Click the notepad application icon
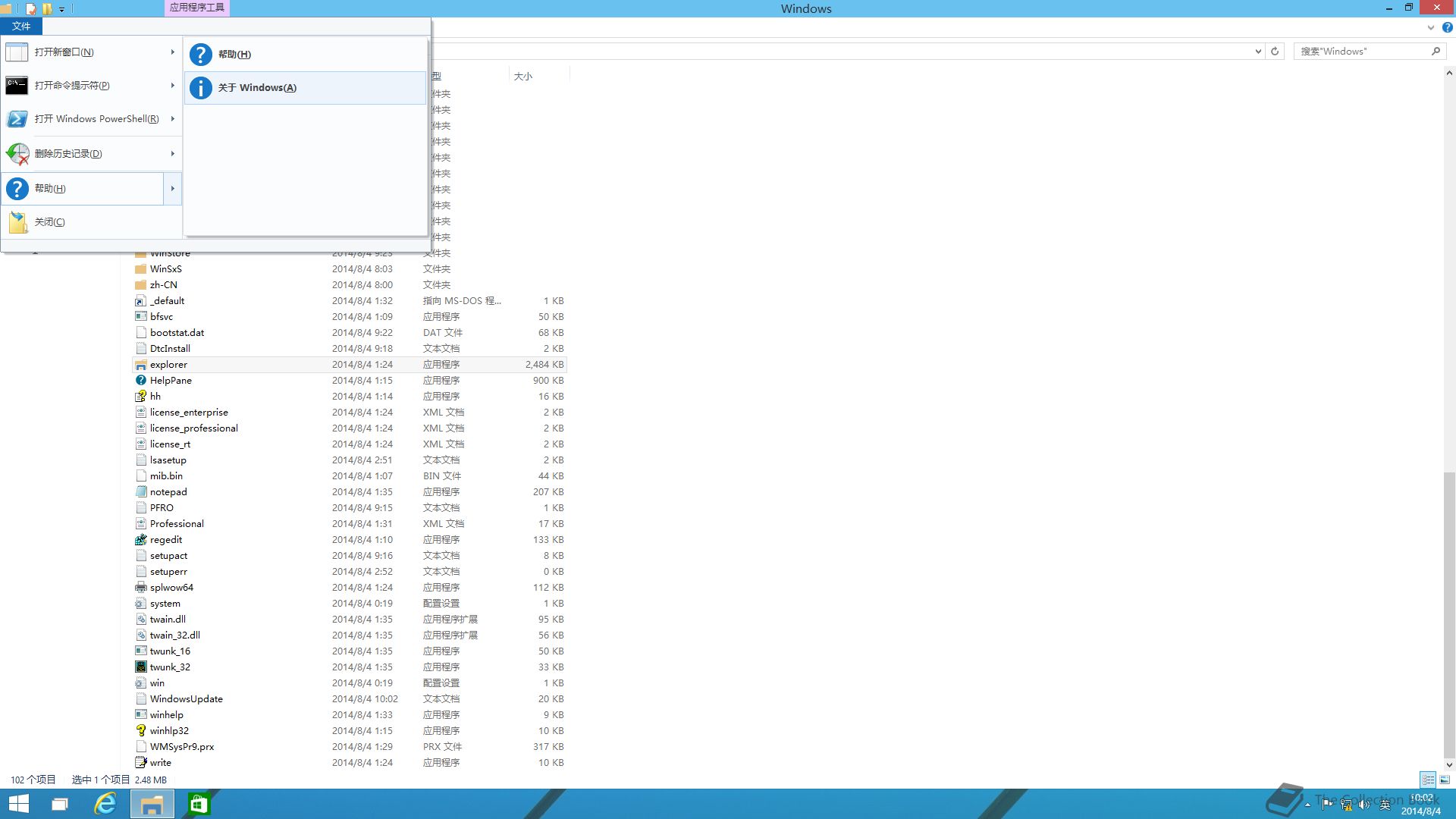1456x819 pixels. point(140,492)
